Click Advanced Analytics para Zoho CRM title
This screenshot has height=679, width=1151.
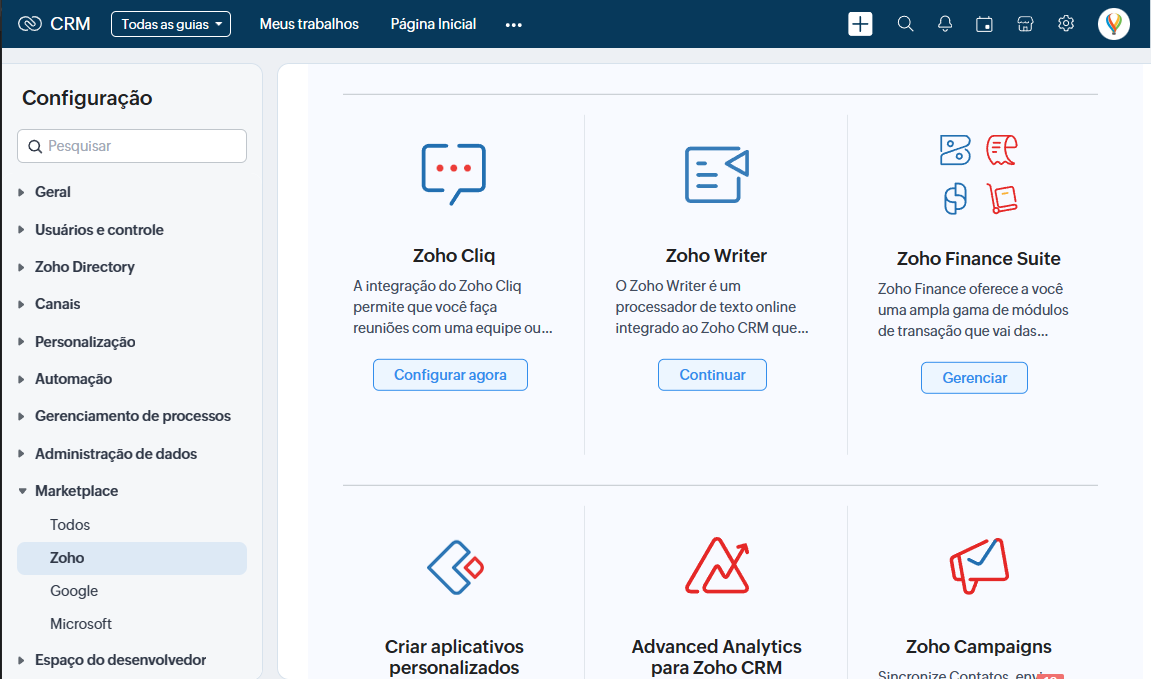click(716, 657)
